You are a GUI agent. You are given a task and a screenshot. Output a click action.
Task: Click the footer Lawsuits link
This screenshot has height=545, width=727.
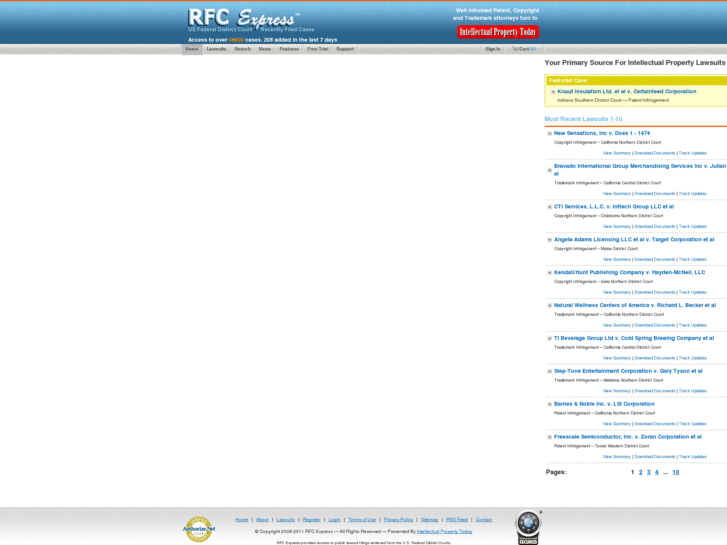coord(286,520)
